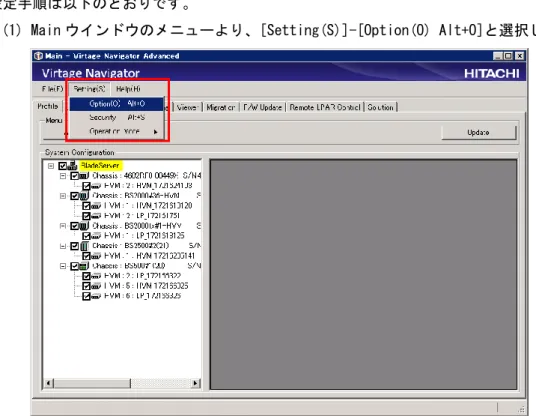This screenshot has height=416, width=536.
Task: Collapse the BladeServer root node
Action: coord(51,166)
